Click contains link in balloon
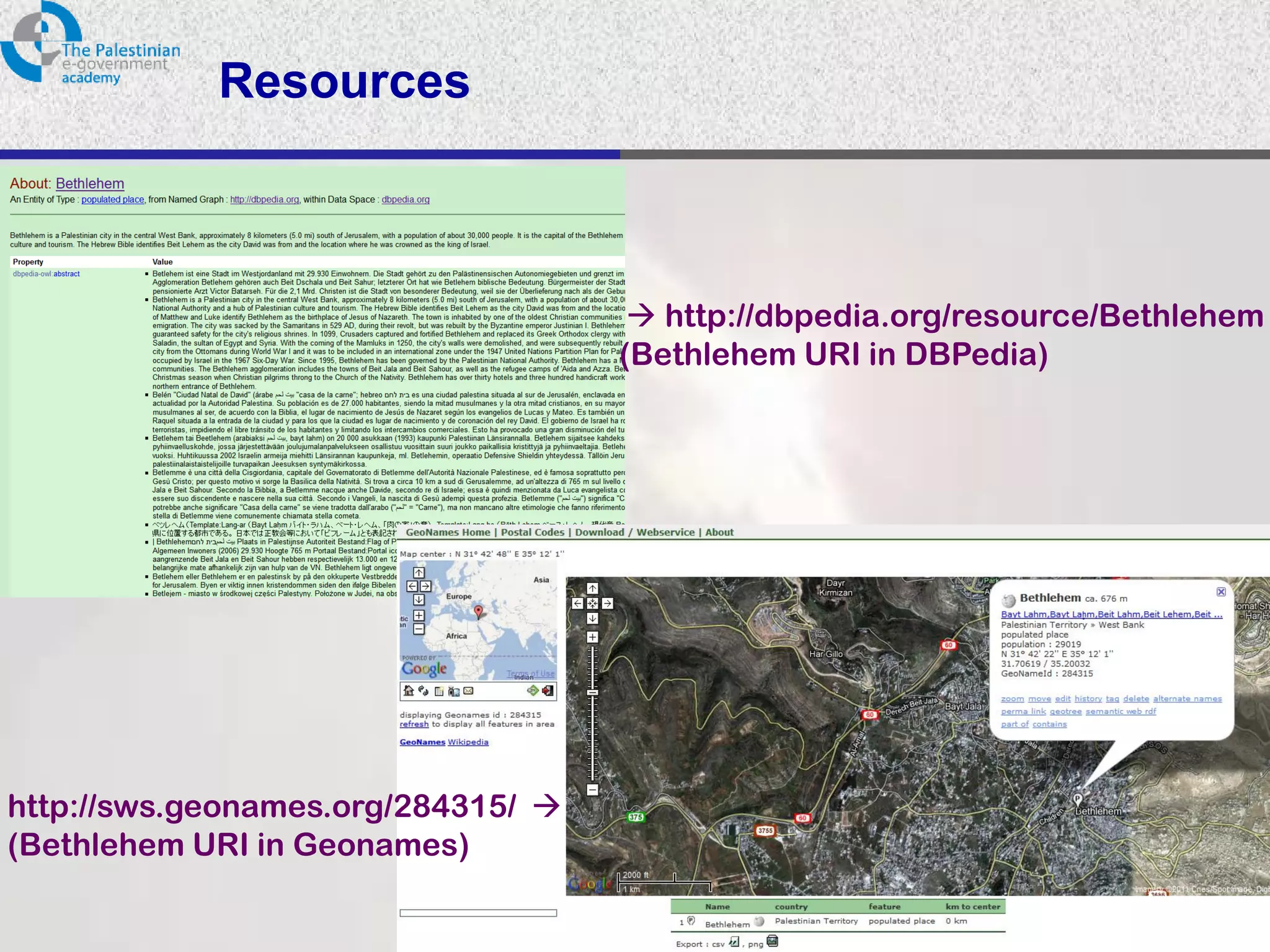This screenshot has height=952, width=1270. pos(1050,724)
